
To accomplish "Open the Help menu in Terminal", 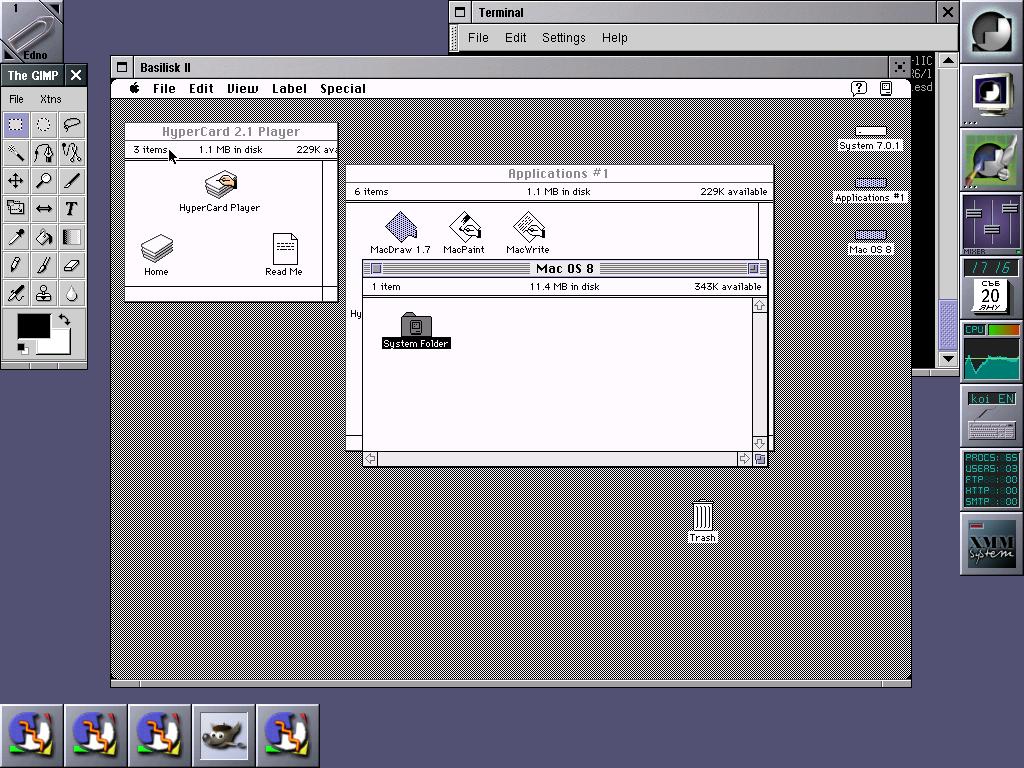I will pos(615,38).
